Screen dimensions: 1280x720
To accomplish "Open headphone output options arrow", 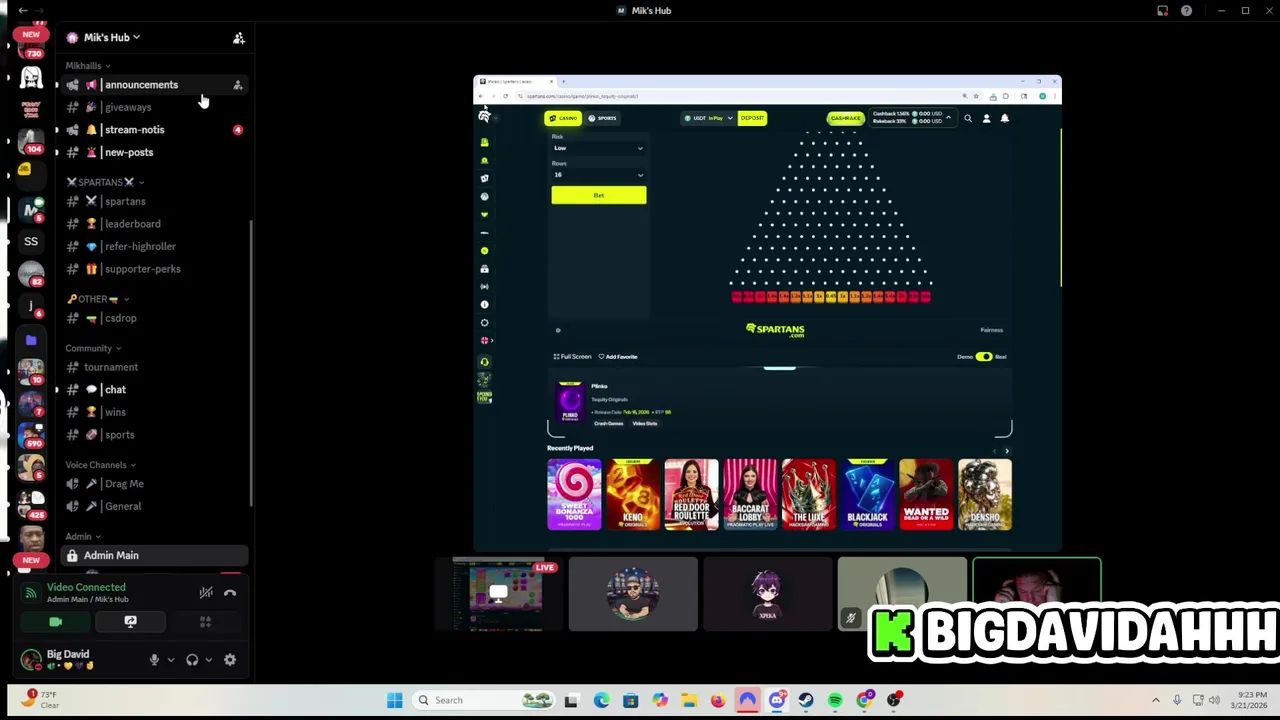I will 208,660.
